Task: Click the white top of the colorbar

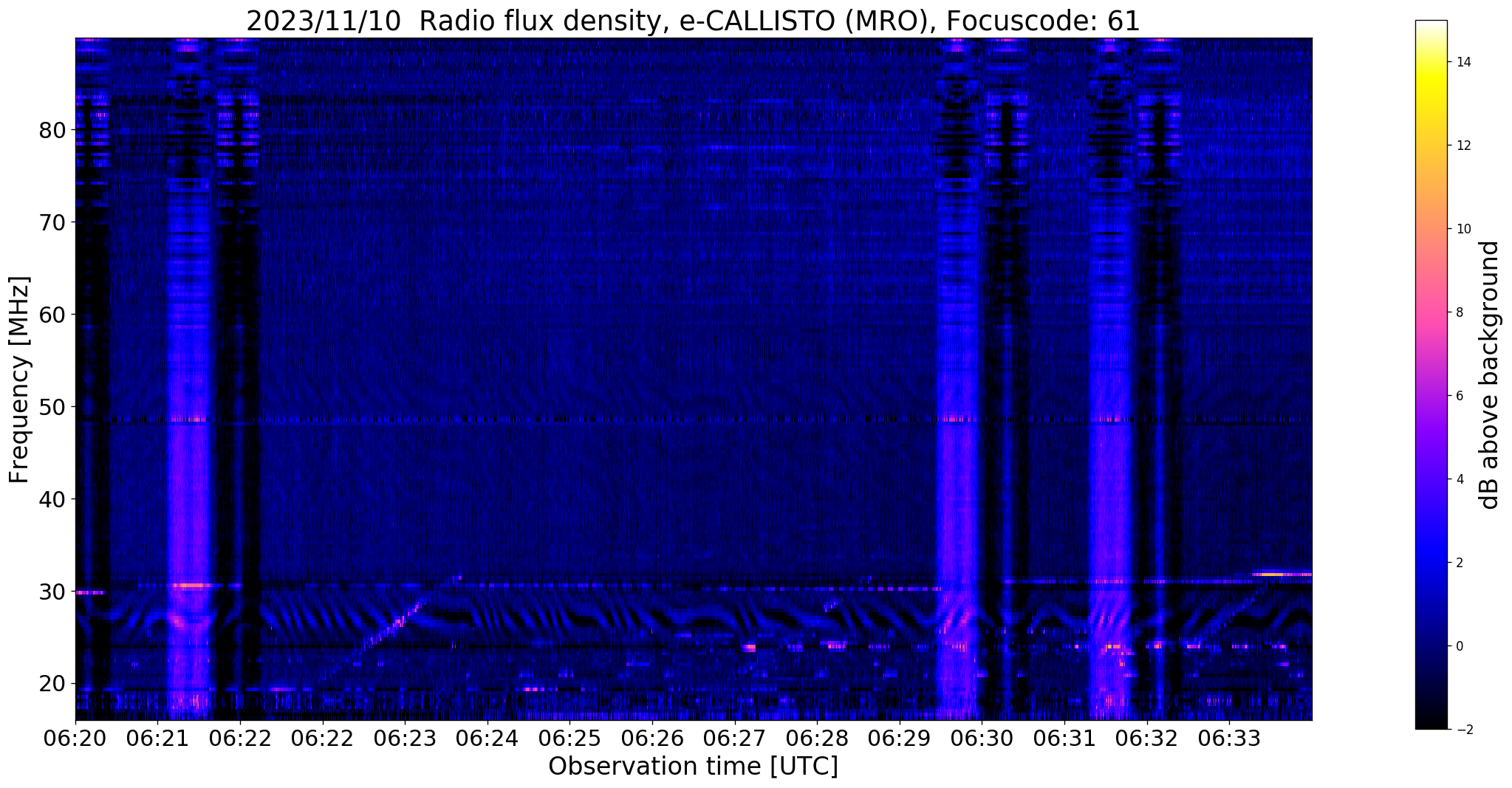Action: point(1431,24)
